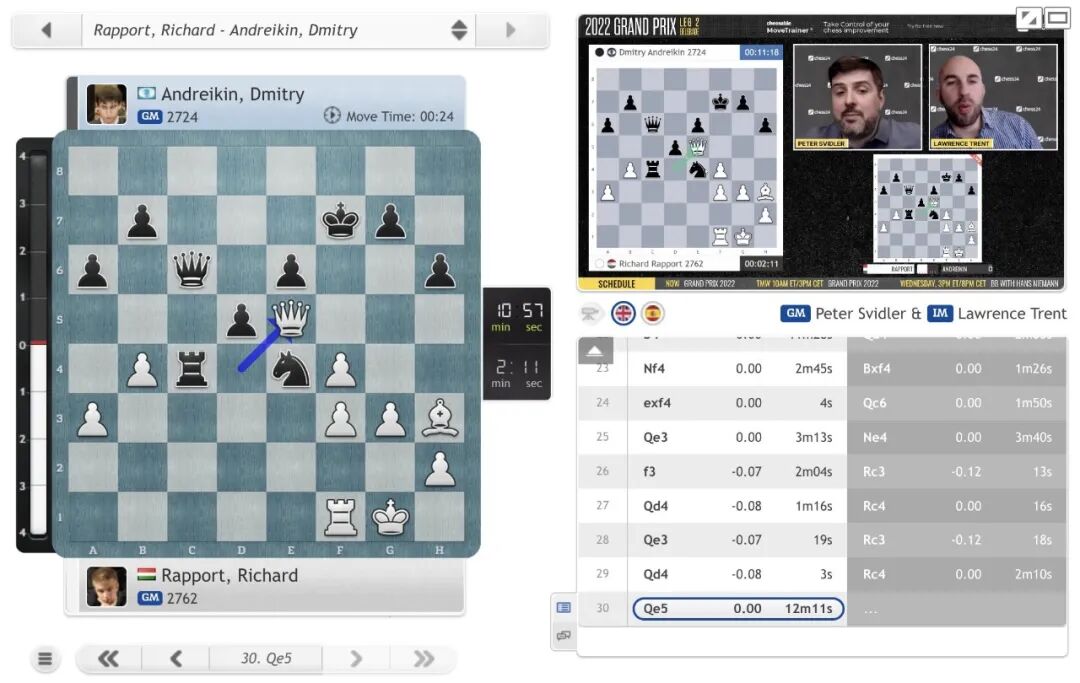Select Spanish commentary flag
1080x683 pixels.
(652, 314)
